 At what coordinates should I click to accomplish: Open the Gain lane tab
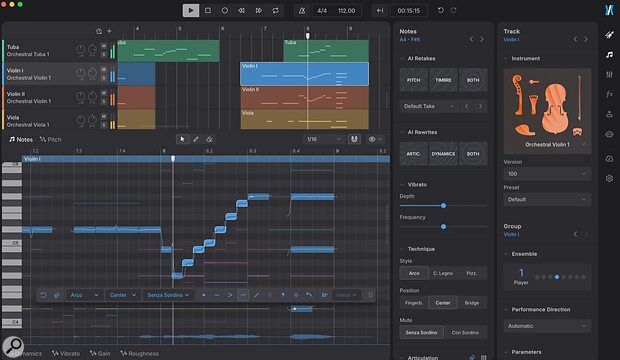[100, 353]
